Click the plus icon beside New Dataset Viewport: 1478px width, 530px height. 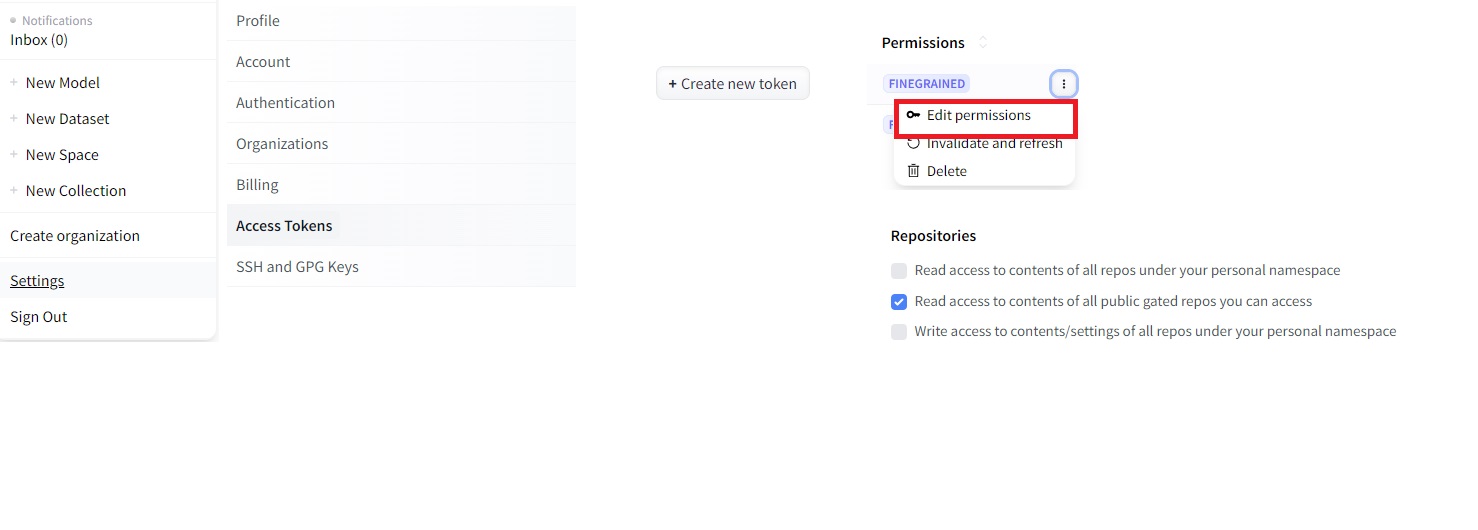14,119
